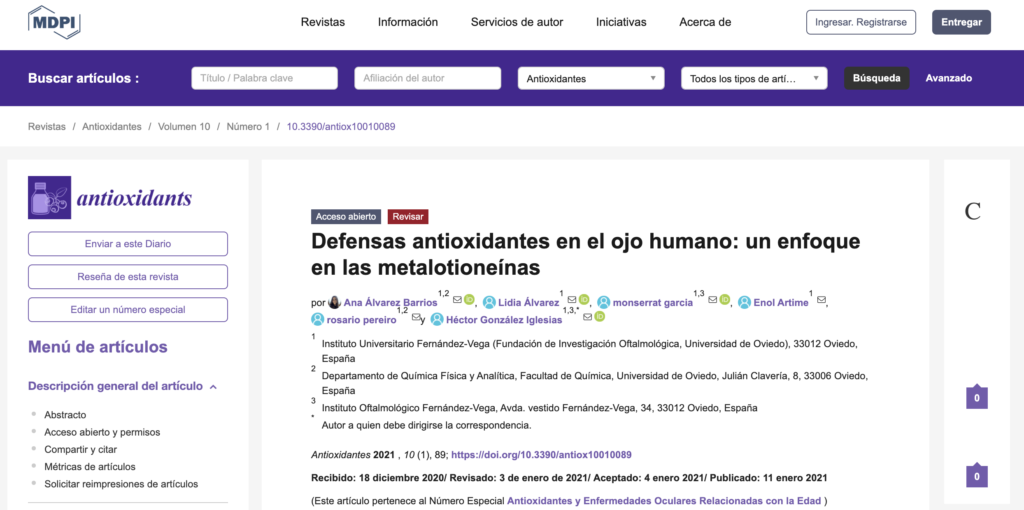Click envelope icon next to Lidia Álvarez

[x=572, y=300]
